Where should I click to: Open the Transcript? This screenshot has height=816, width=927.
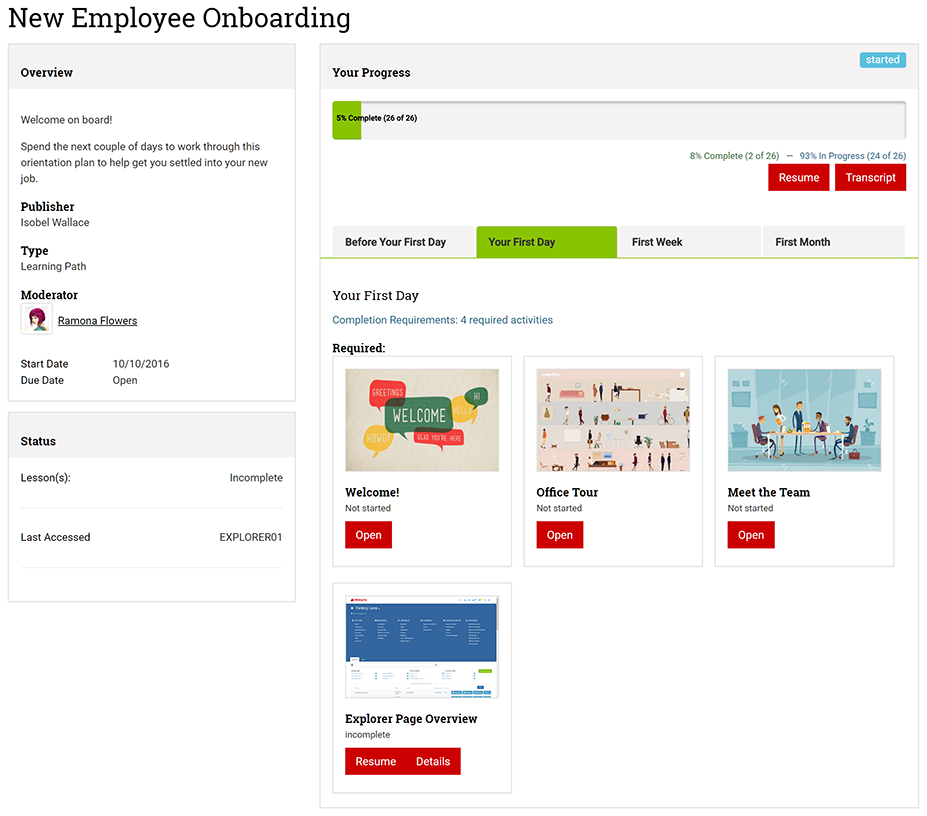tap(870, 178)
